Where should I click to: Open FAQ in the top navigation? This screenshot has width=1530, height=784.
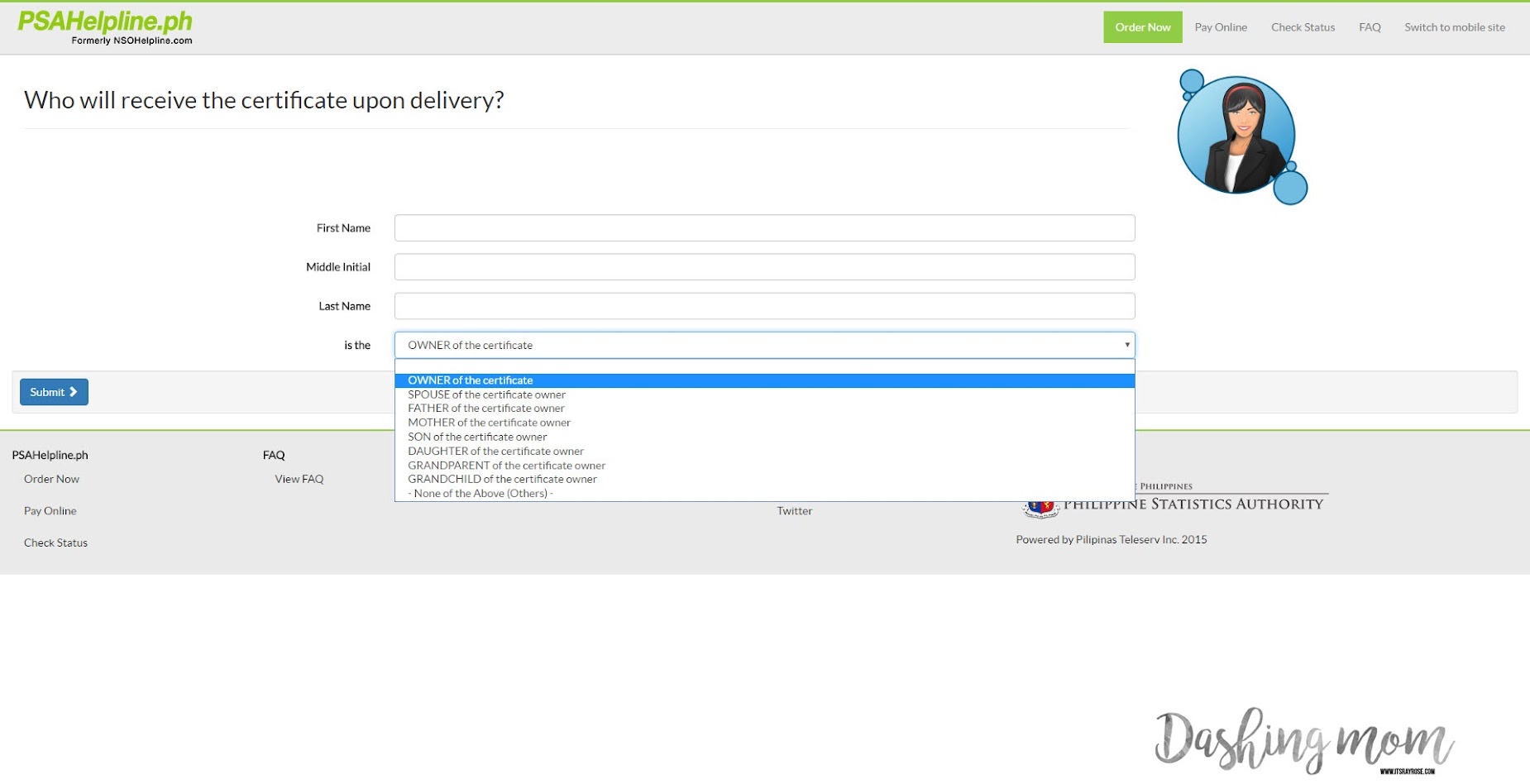[1370, 27]
